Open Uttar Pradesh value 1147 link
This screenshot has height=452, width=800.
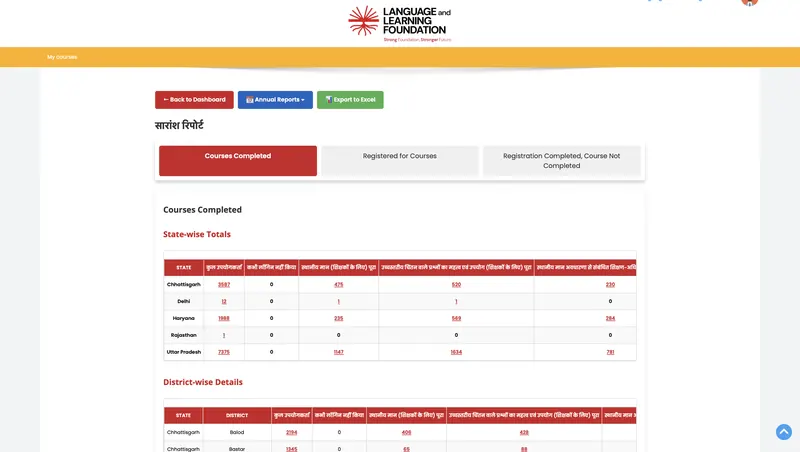click(339, 352)
